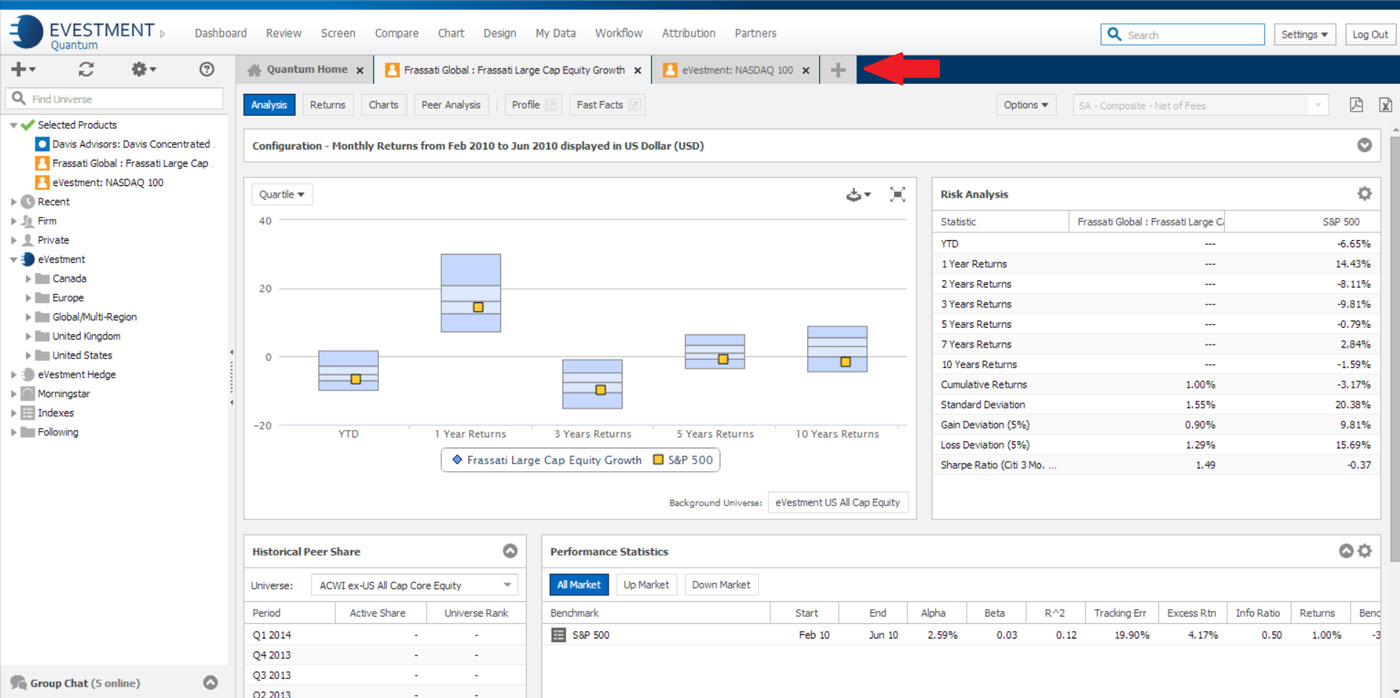Expand the Canada folder
This screenshot has width=1400, height=698.
(28, 279)
